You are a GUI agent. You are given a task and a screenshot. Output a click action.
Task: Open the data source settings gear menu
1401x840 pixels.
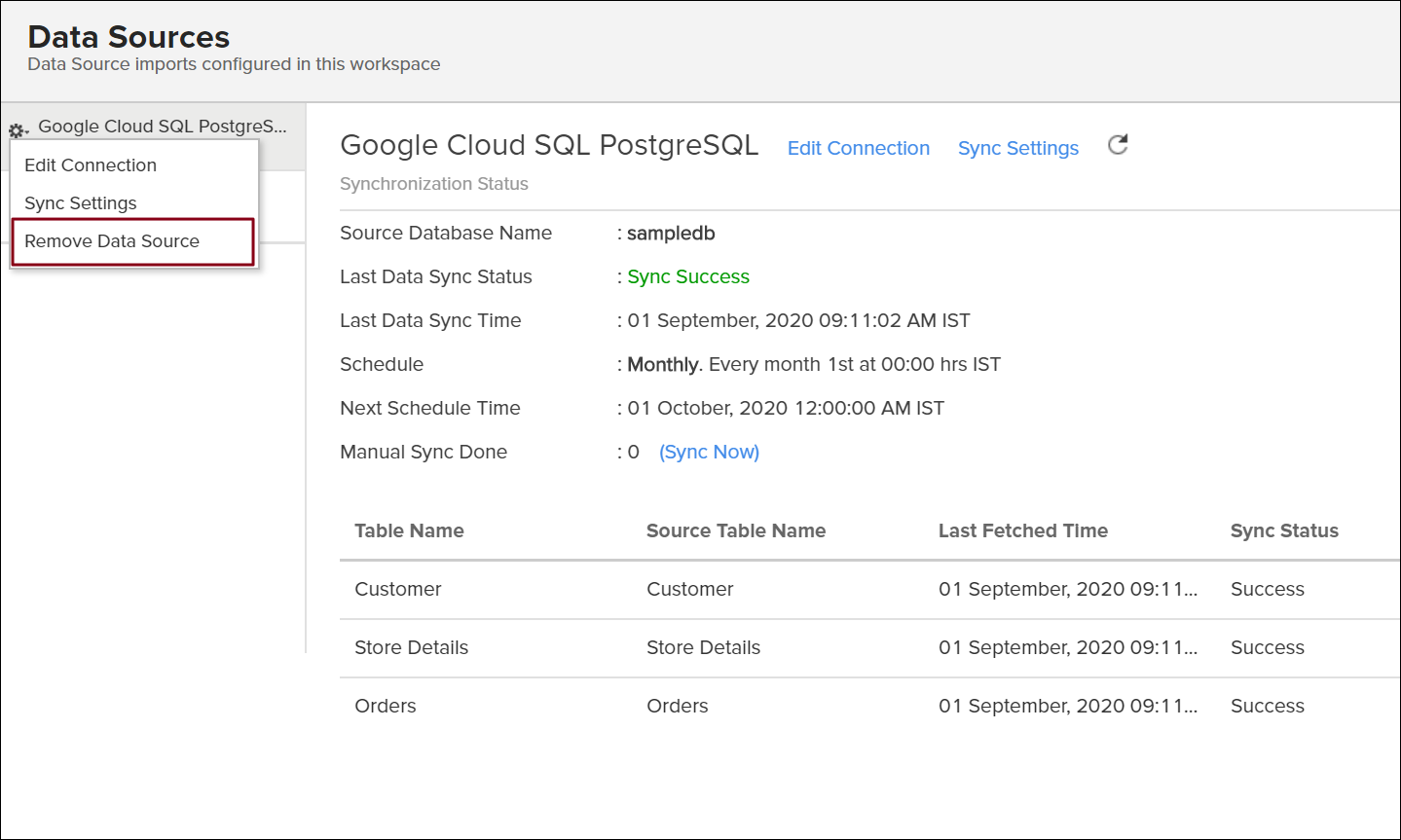(x=17, y=127)
